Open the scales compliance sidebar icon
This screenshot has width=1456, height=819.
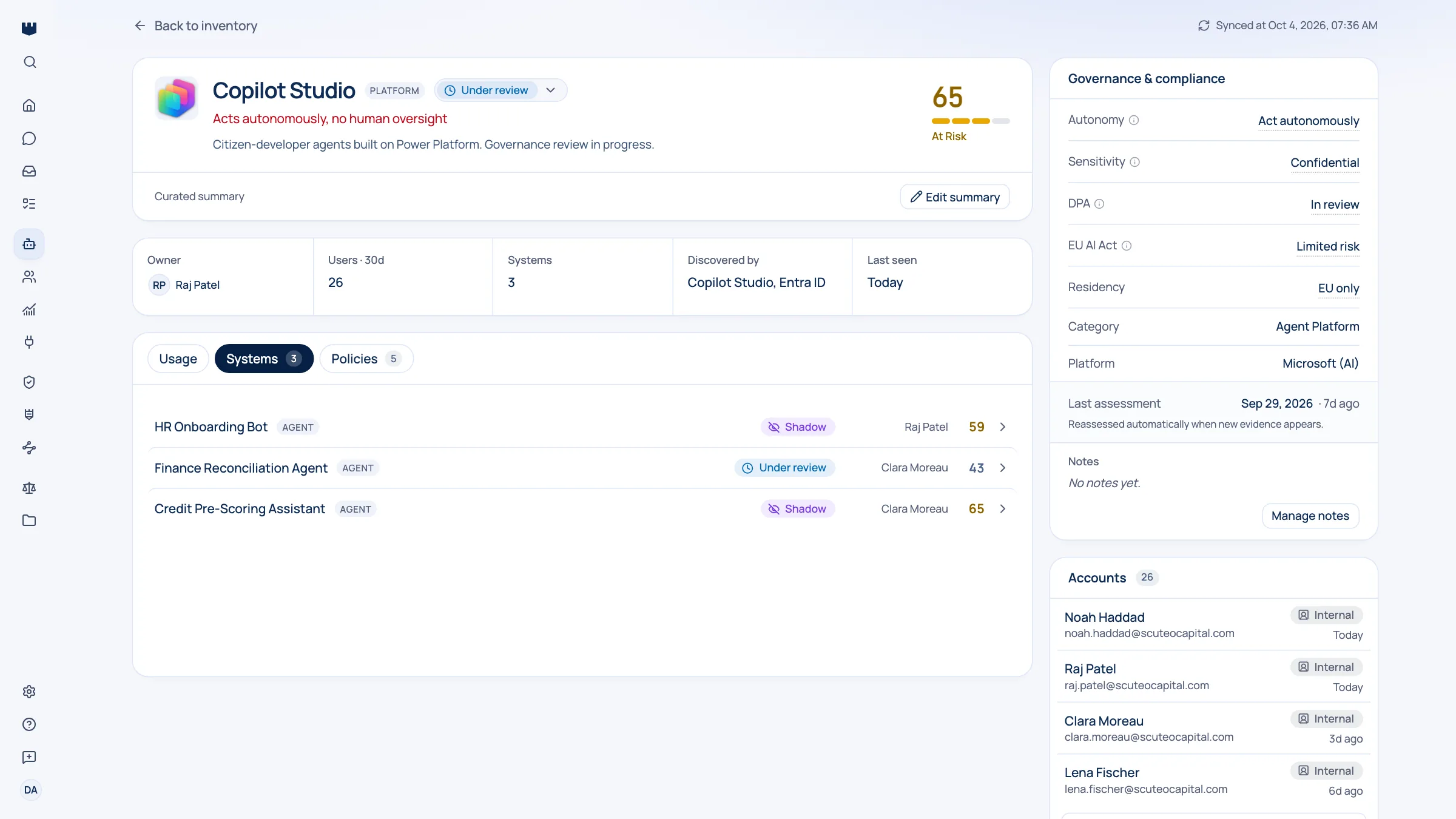(x=29, y=488)
